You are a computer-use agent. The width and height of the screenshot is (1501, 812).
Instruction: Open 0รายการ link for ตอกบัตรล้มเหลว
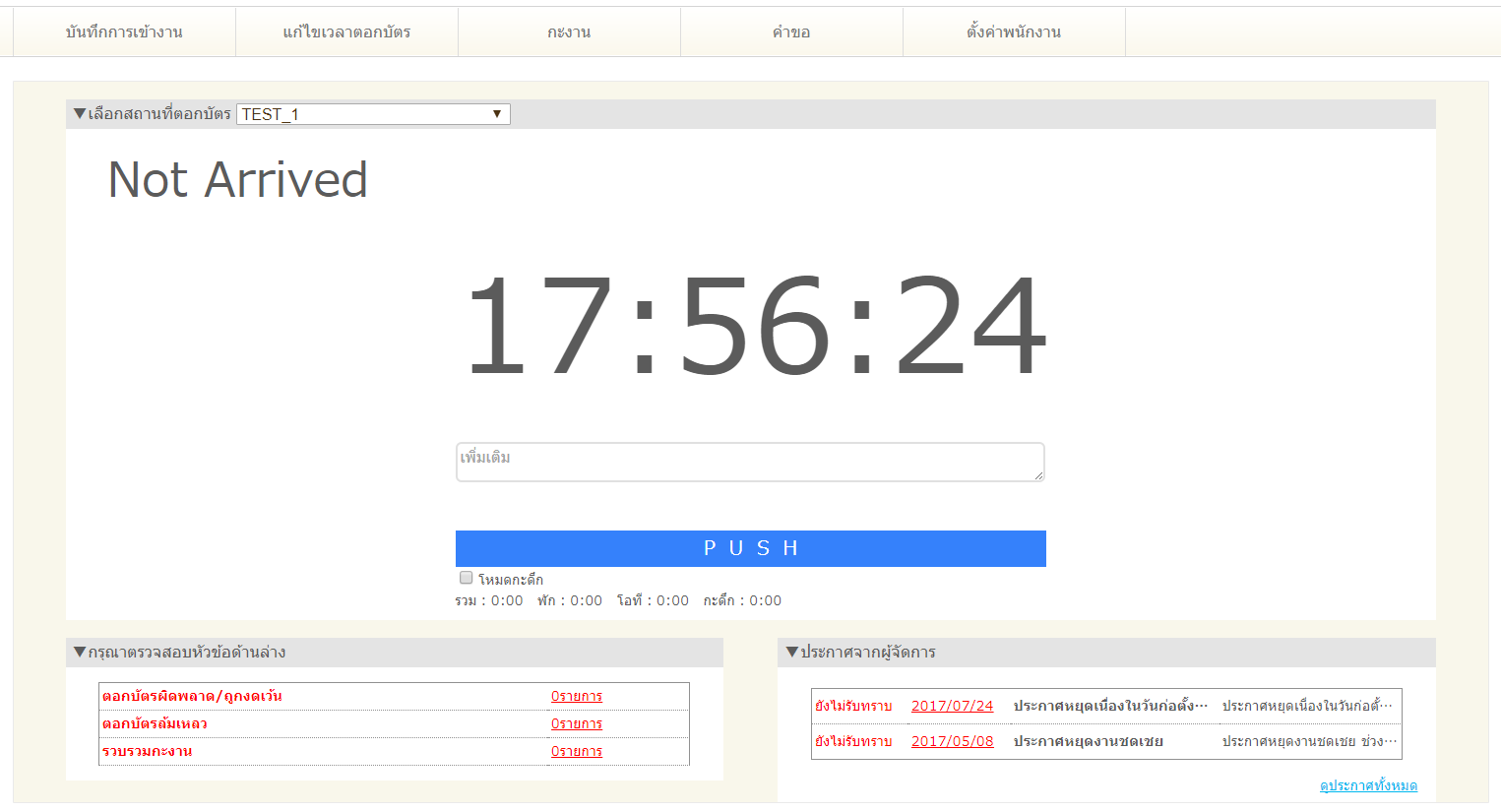pyautogui.click(x=577, y=723)
